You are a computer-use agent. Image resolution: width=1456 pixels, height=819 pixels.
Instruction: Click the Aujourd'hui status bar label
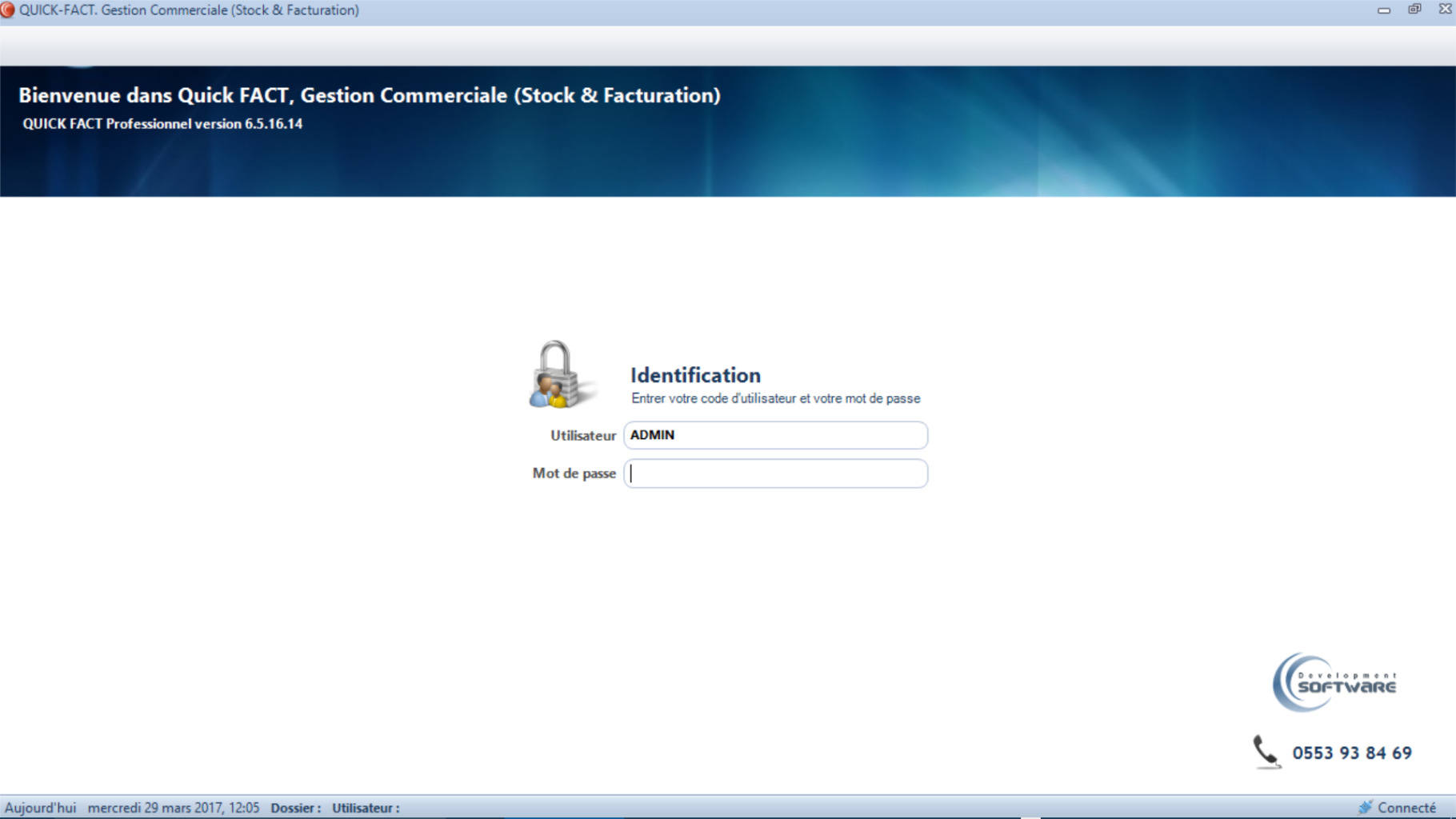(41, 808)
